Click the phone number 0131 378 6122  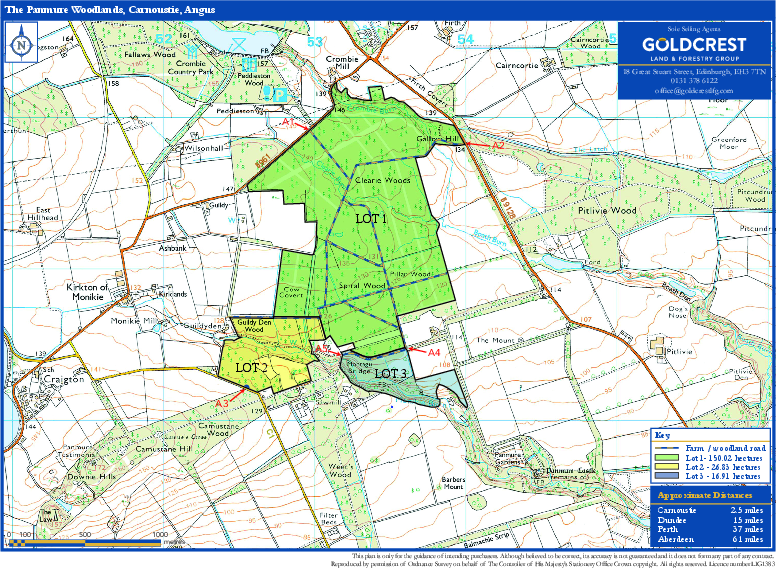pos(694,81)
